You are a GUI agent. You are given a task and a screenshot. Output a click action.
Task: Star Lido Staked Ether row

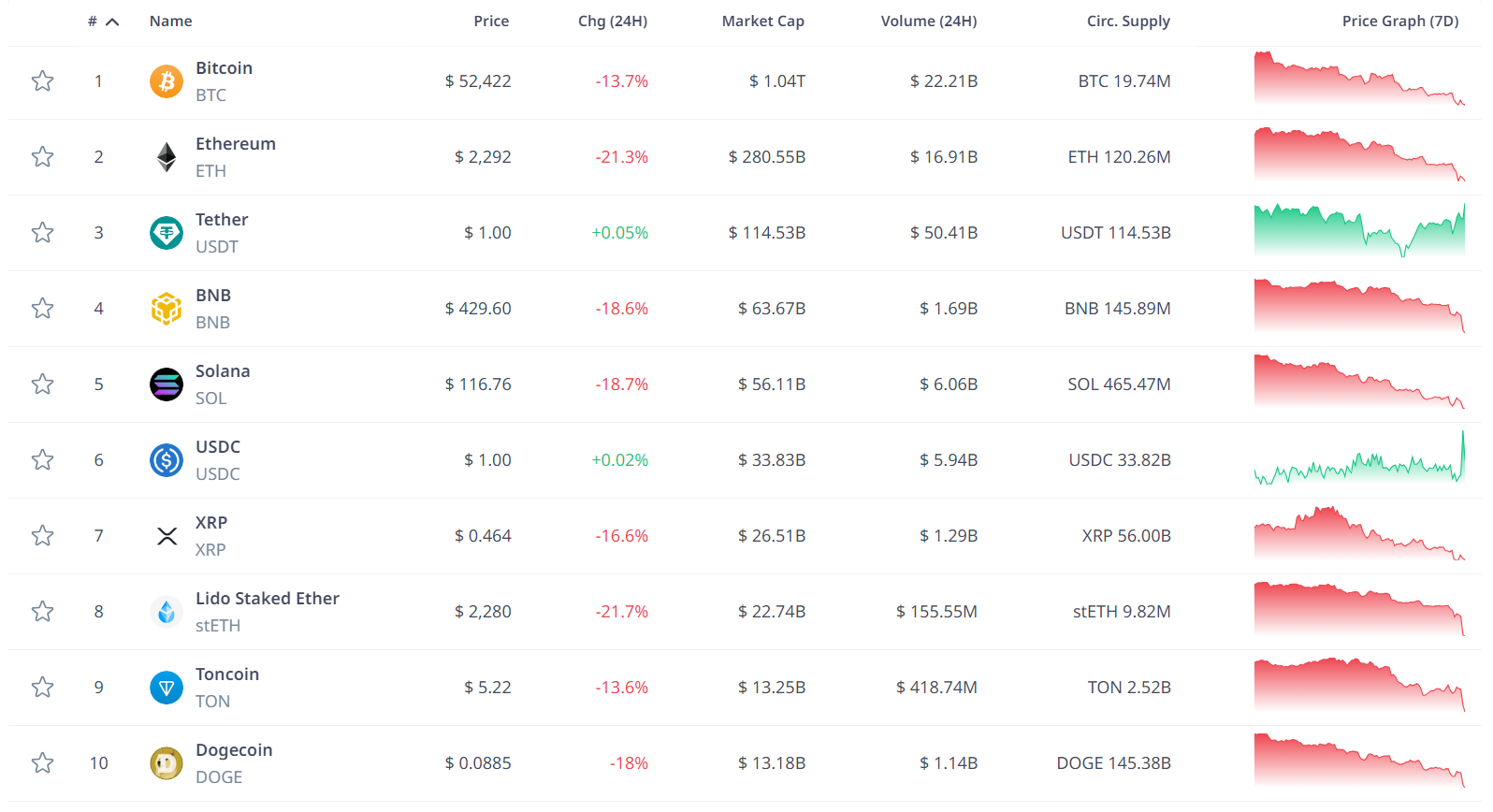click(x=42, y=611)
